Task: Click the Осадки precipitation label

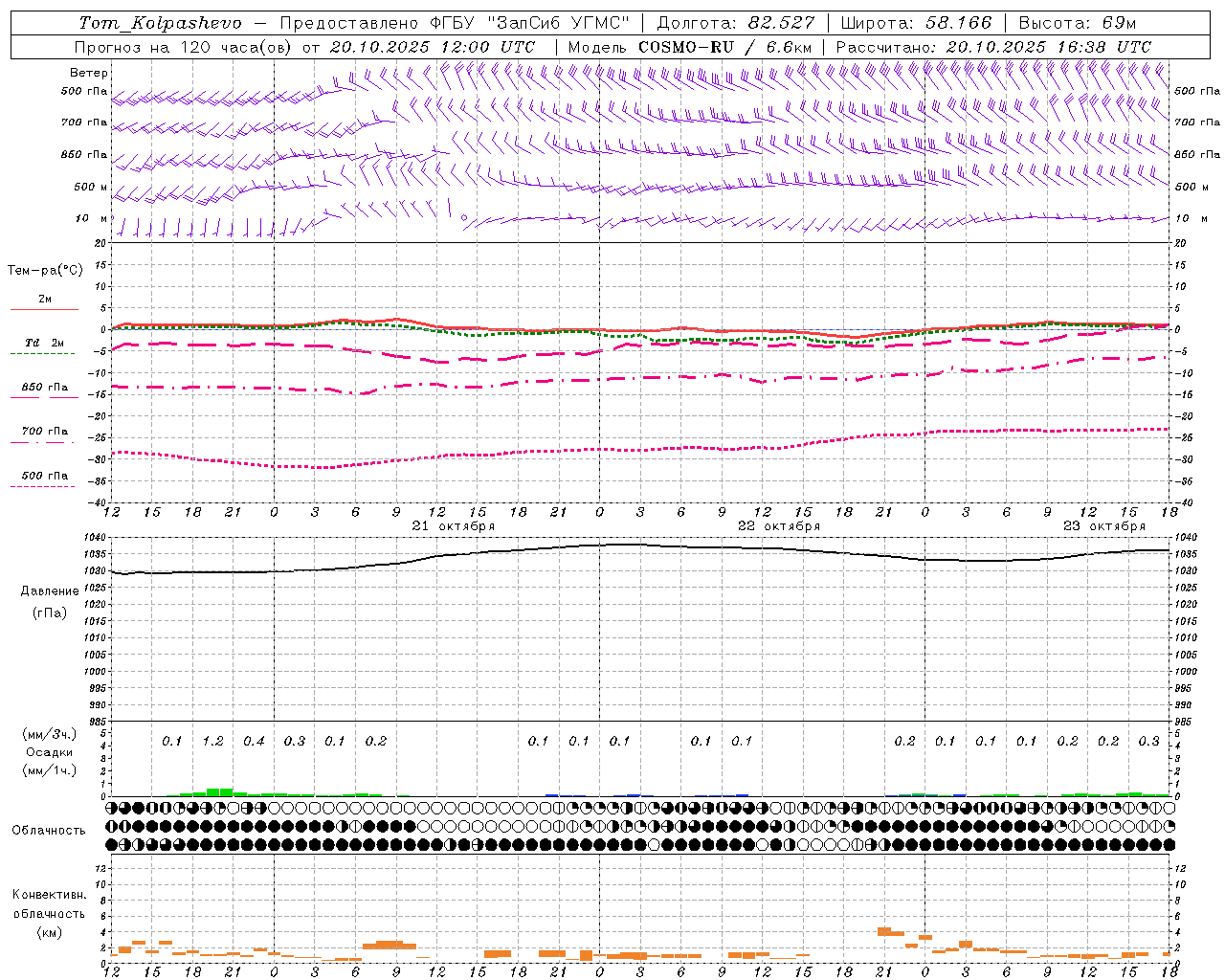Action: pos(50,752)
